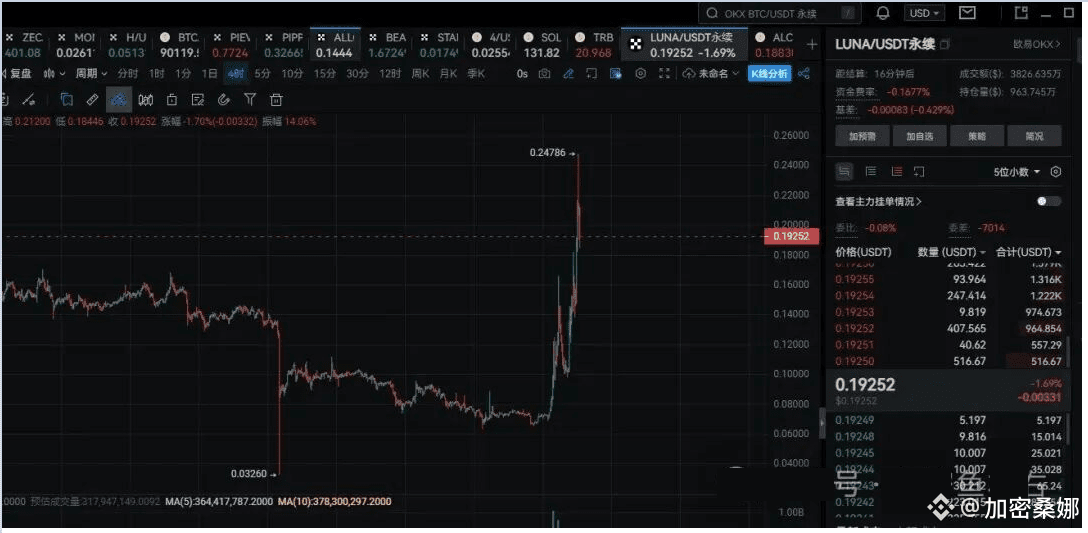Show the asks-only red order book view
The height and width of the screenshot is (533, 1088).
coord(896,171)
